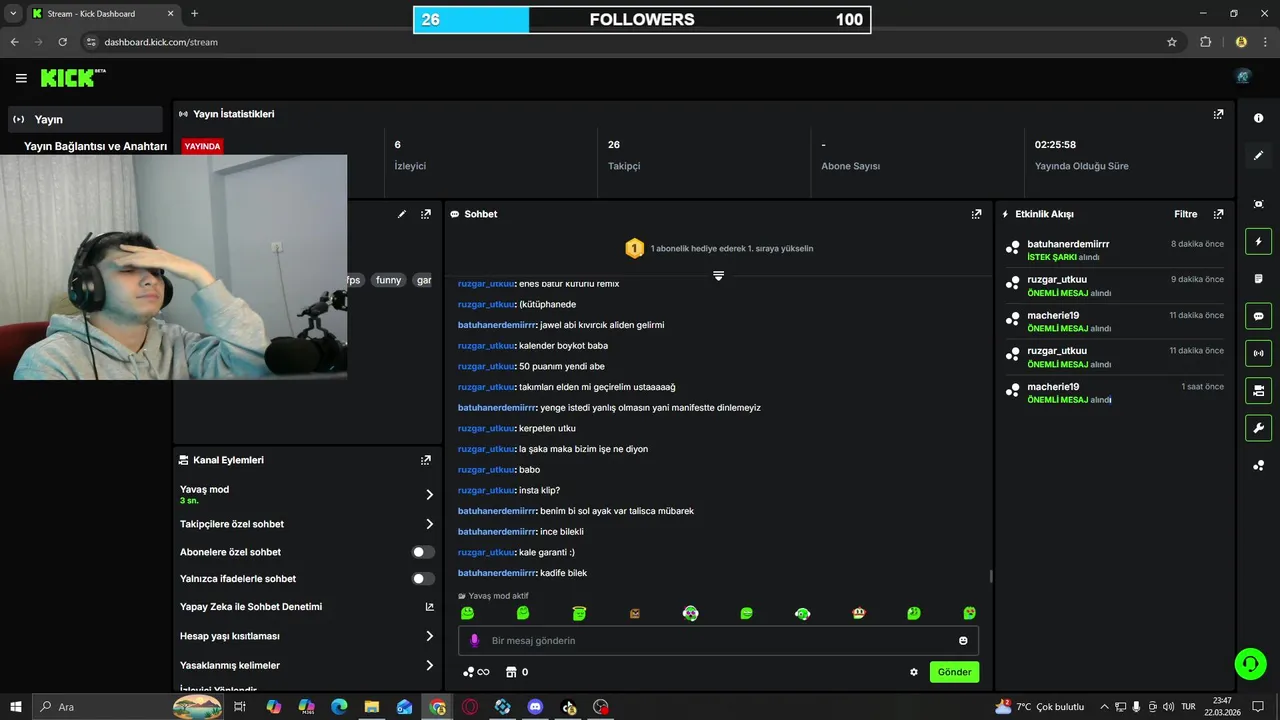Click the gift shop icon showing 0
Viewport: 1280px width, 720px height.
[517, 672]
